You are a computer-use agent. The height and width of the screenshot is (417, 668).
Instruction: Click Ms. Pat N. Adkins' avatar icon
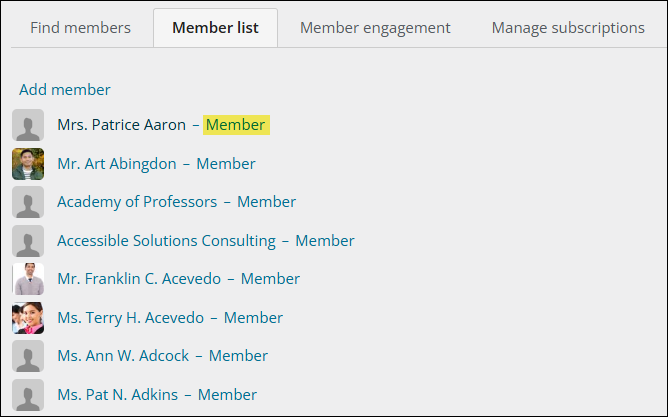pos(28,394)
